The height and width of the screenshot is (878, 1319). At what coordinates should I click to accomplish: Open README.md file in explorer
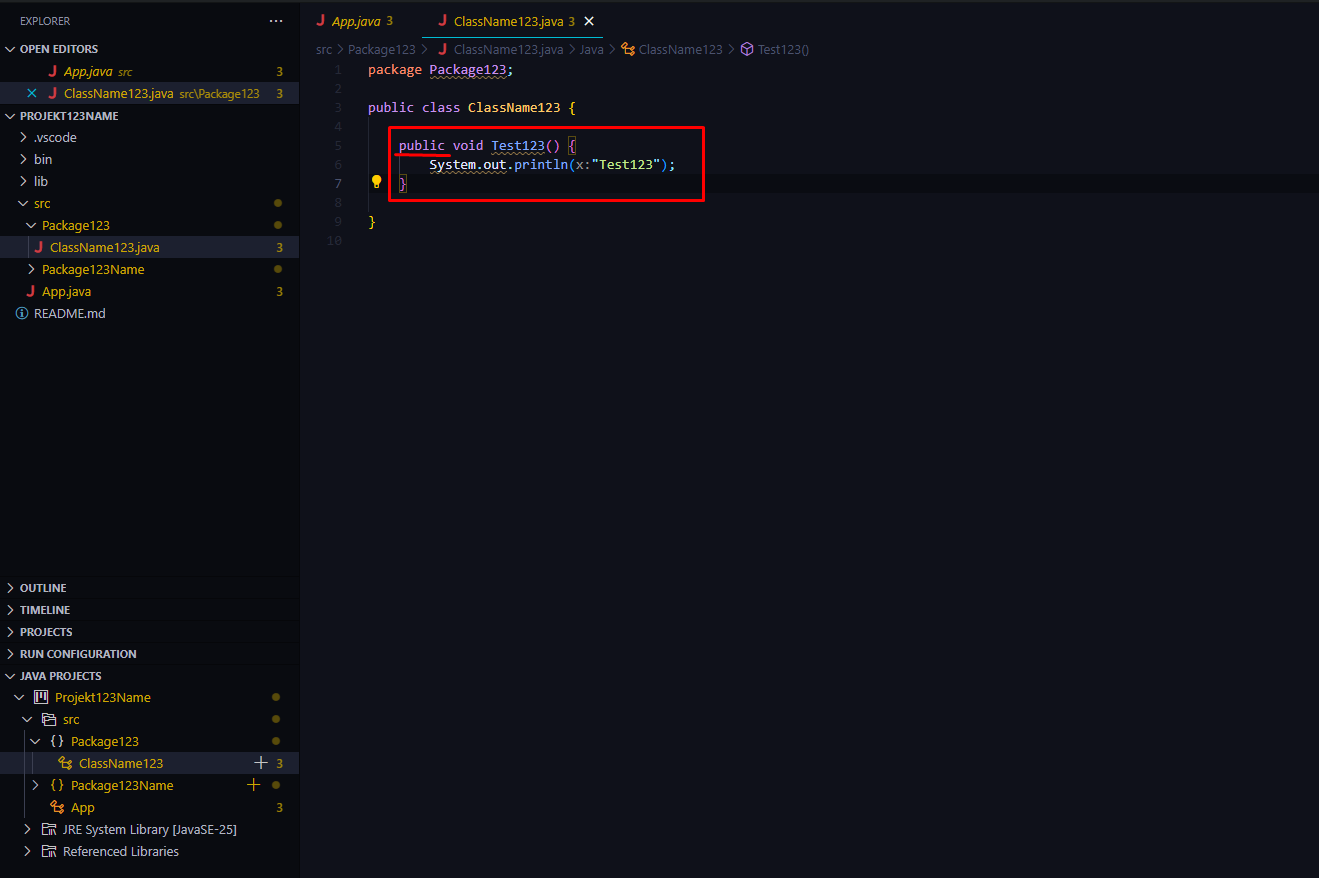pyautogui.click(x=69, y=313)
